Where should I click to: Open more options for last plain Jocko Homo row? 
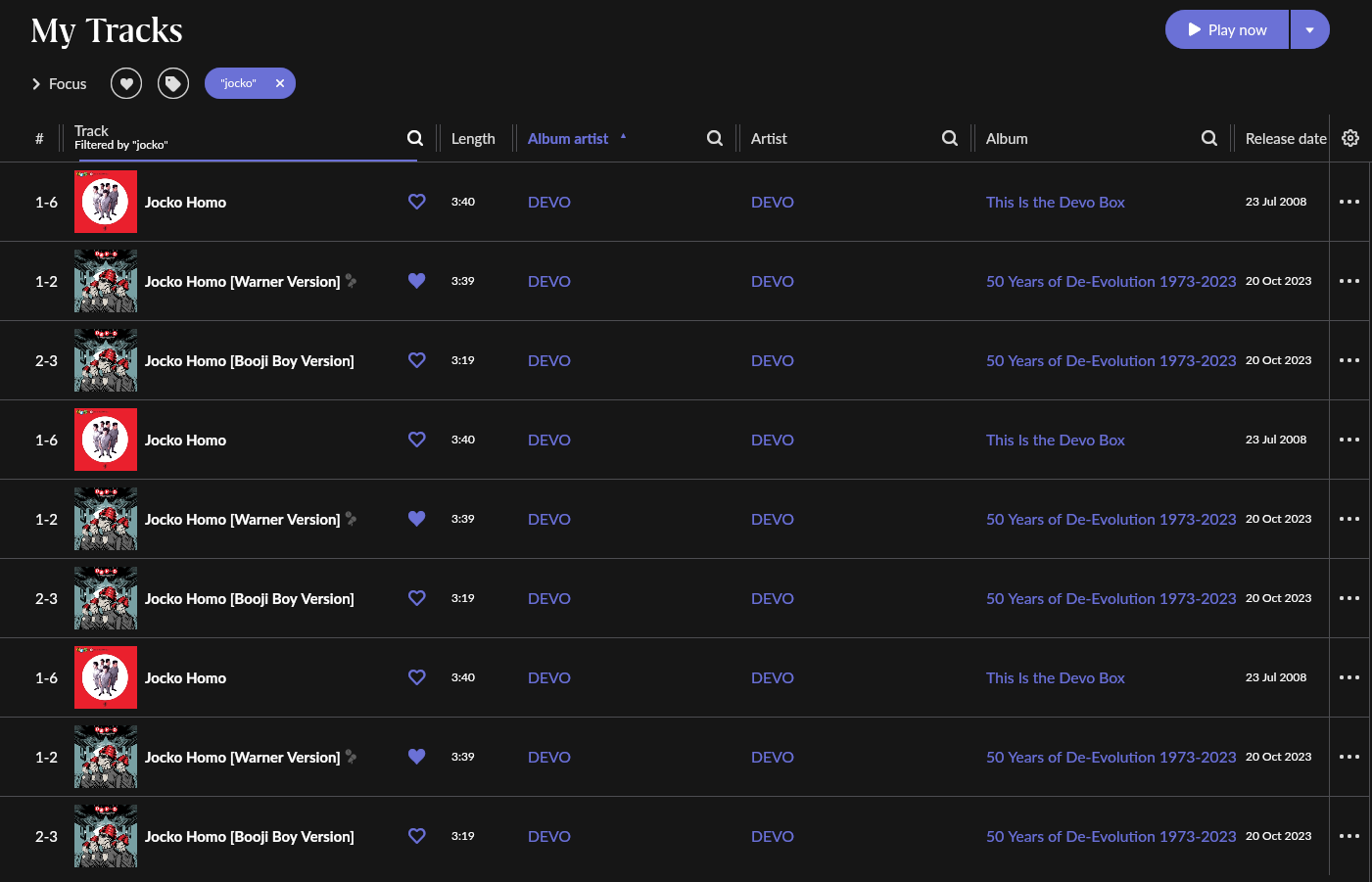(1349, 677)
